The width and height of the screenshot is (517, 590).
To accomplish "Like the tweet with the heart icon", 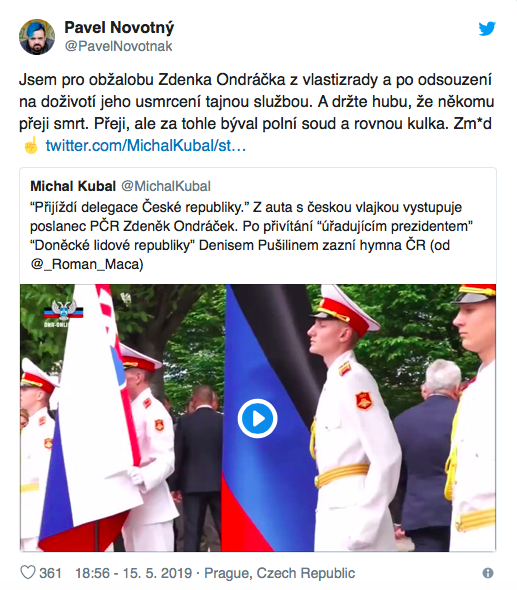I will 27,573.
